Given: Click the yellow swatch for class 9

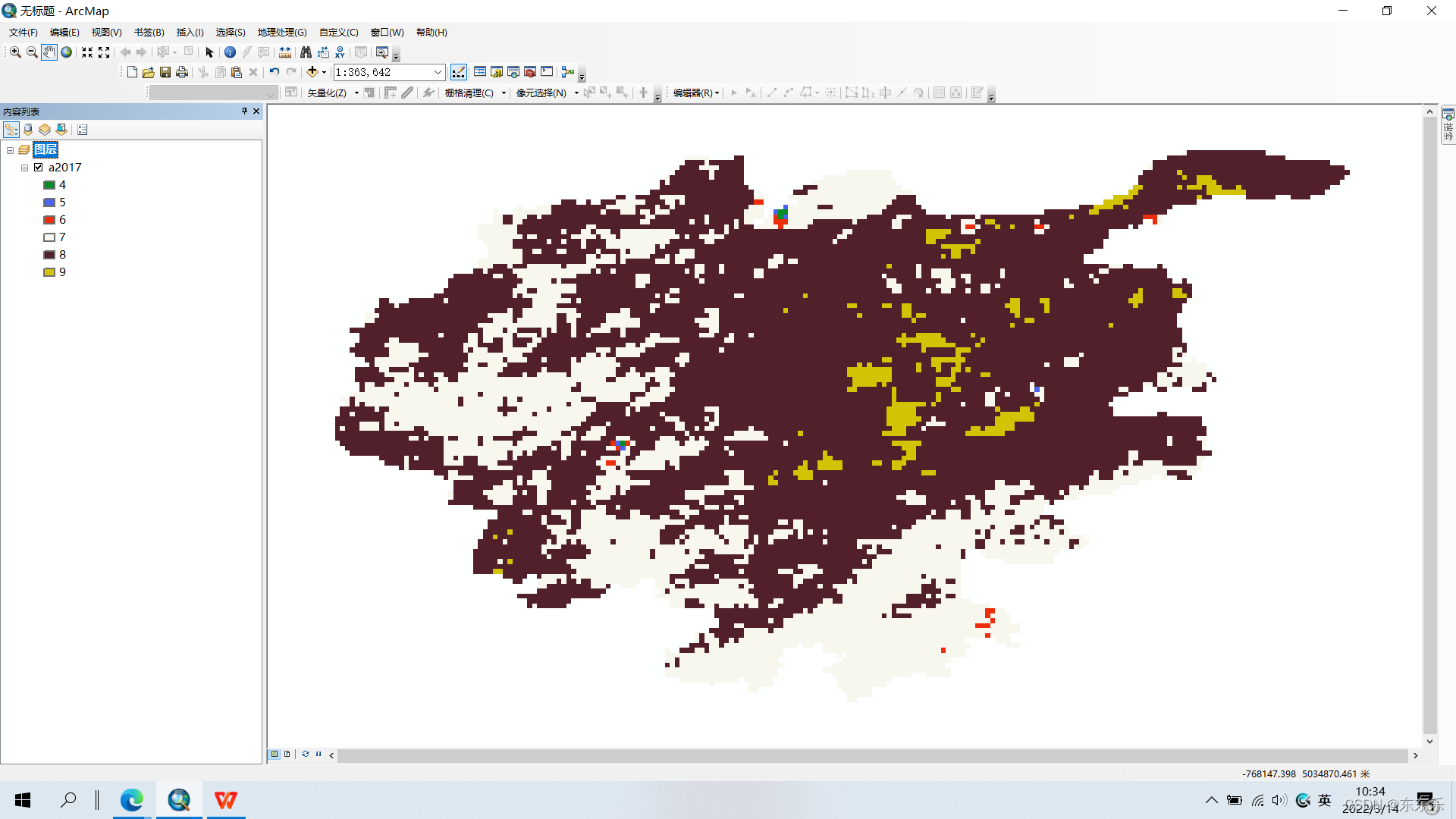Looking at the screenshot, I should point(49,272).
